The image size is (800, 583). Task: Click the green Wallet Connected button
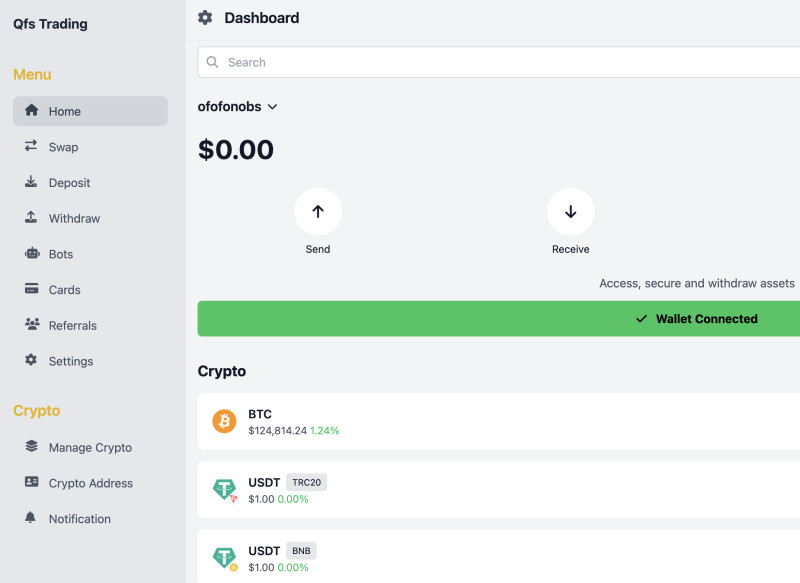pyautogui.click(x=499, y=319)
